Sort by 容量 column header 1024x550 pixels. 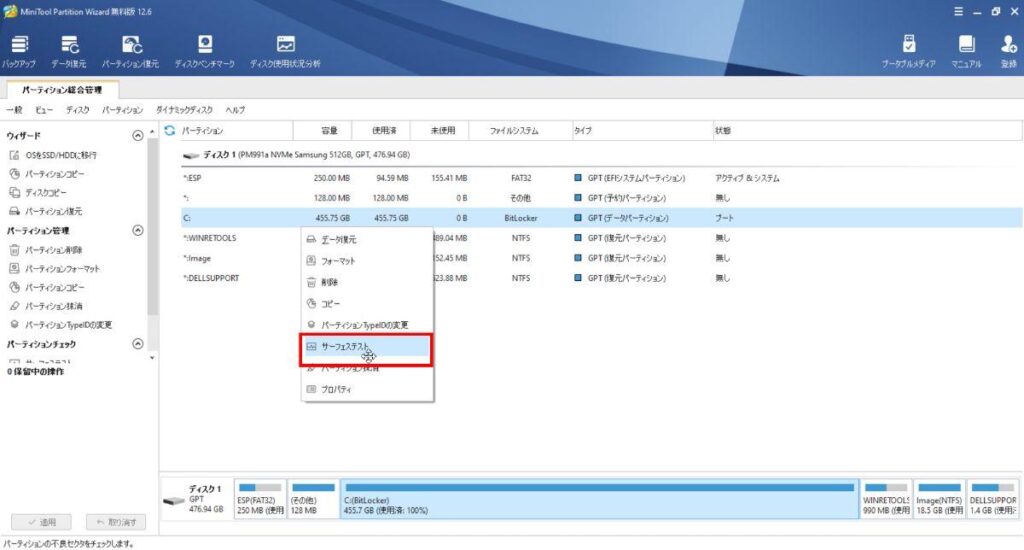(x=323, y=131)
